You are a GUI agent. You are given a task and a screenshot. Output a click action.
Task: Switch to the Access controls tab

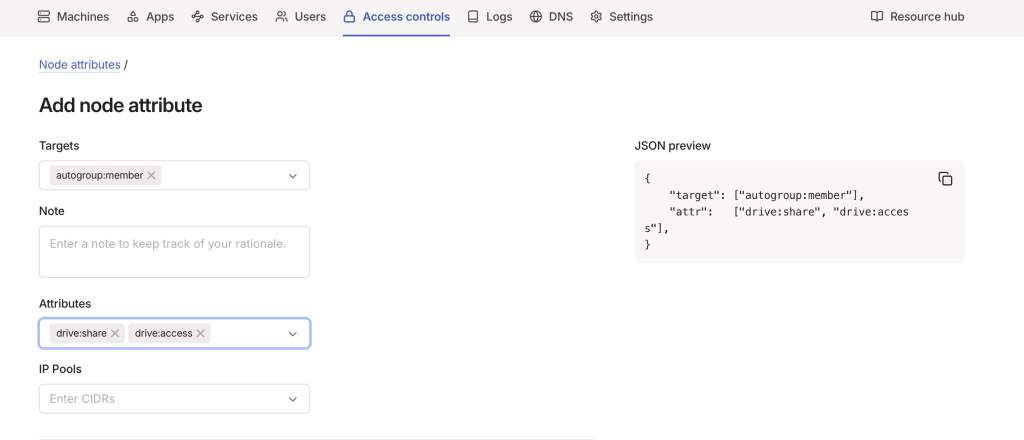tap(406, 17)
